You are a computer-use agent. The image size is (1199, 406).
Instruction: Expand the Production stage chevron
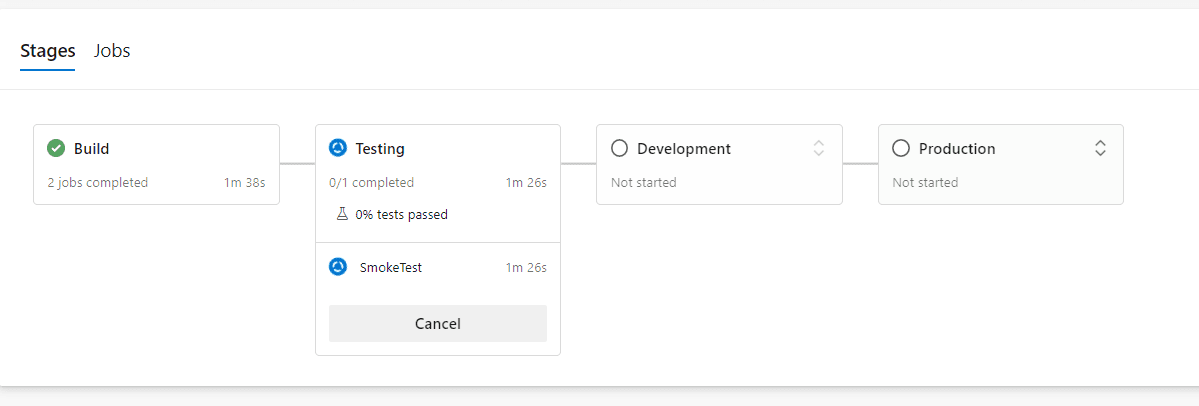click(1100, 149)
